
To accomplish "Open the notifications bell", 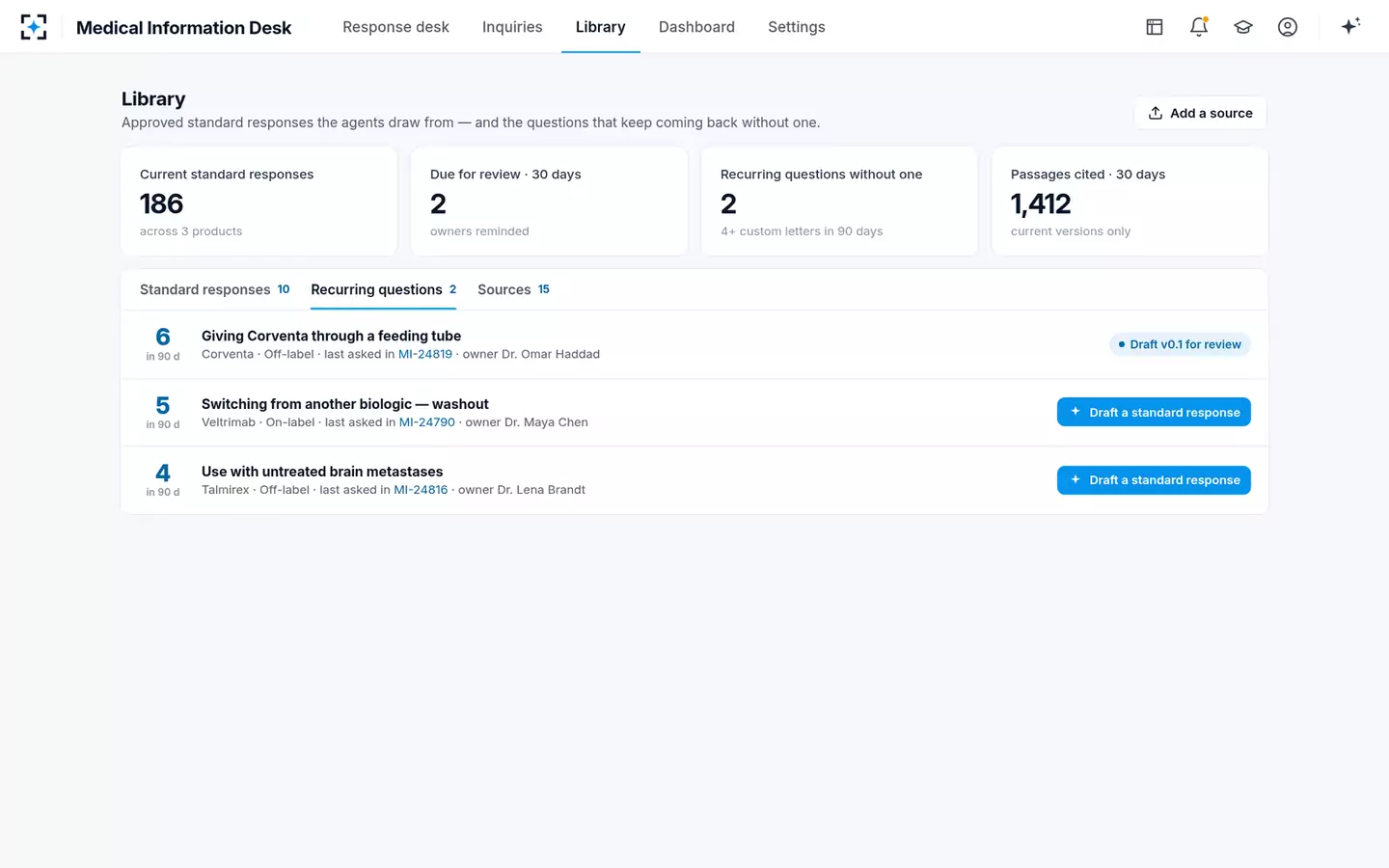I will [x=1199, y=27].
